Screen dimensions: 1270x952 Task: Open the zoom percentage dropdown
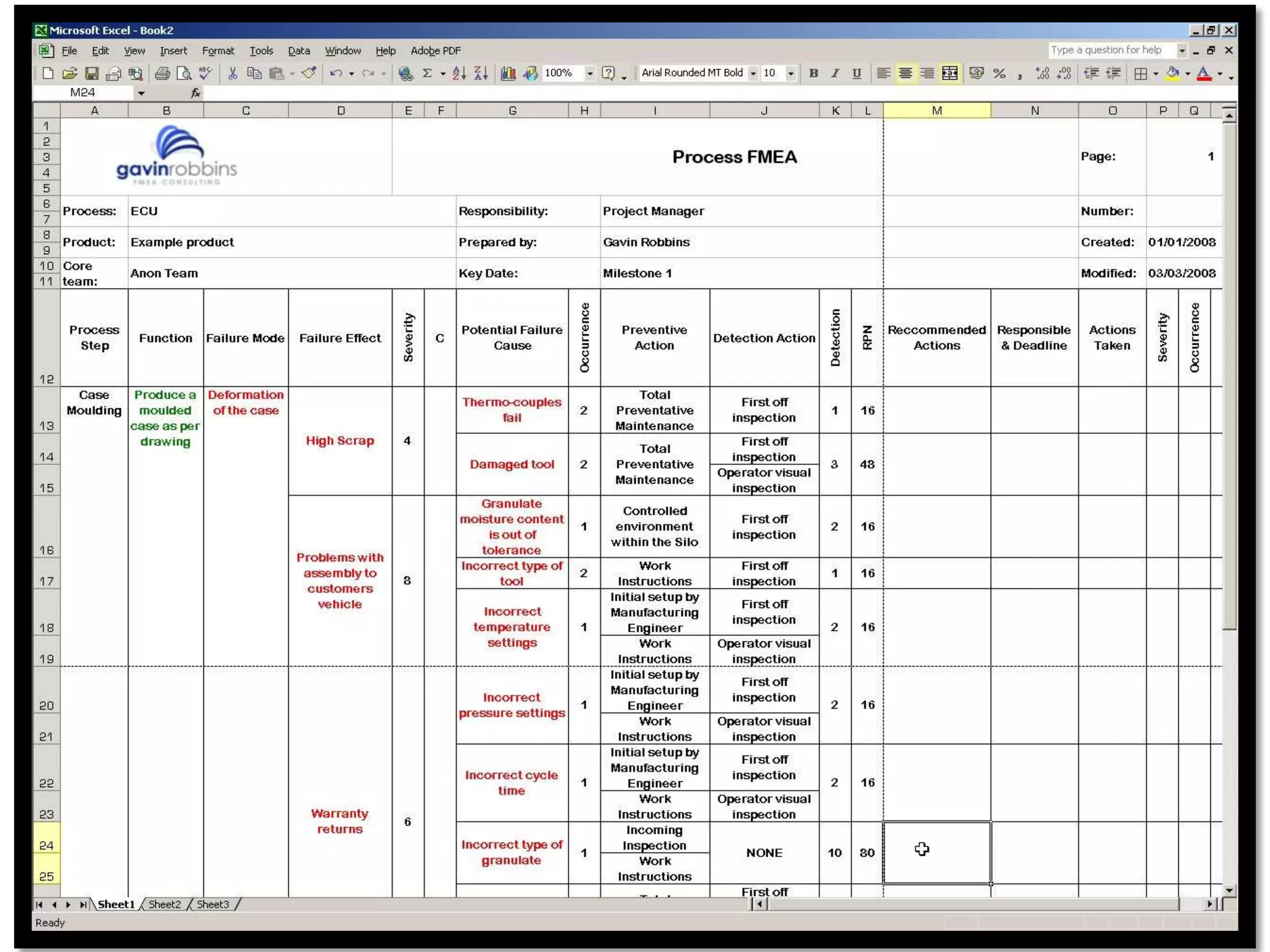pyautogui.click(x=590, y=74)
